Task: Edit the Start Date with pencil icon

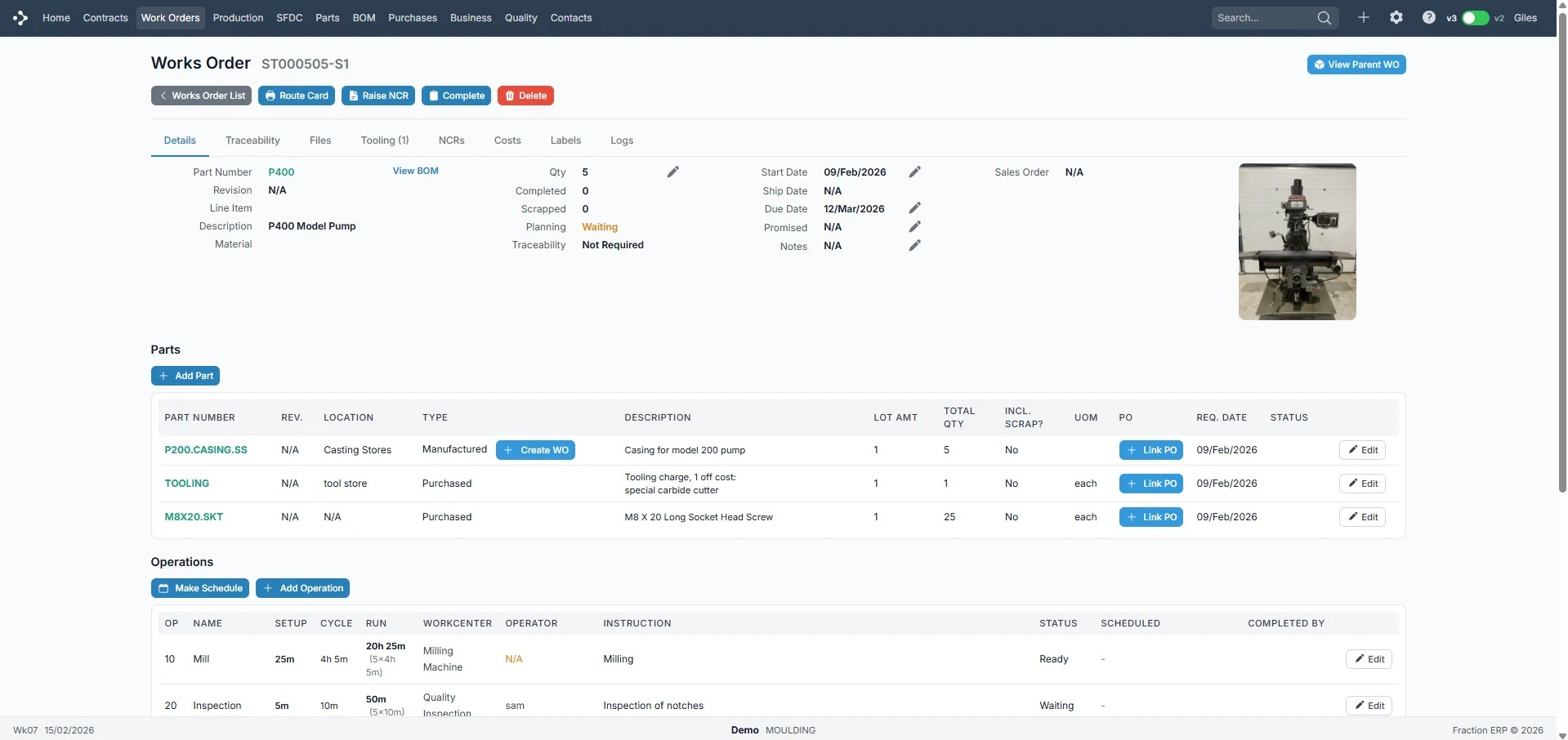Action: click(x=914, y=172)
